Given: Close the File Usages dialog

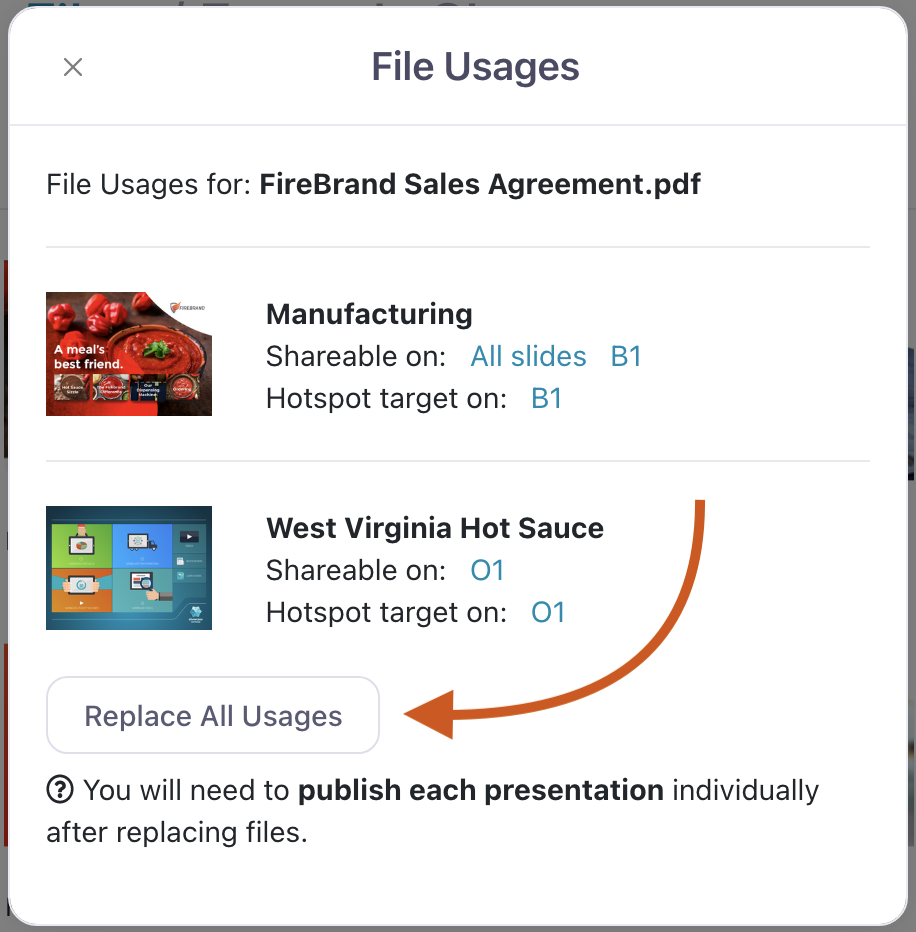Looking at the screenshot, I should [x=72, y=67].
